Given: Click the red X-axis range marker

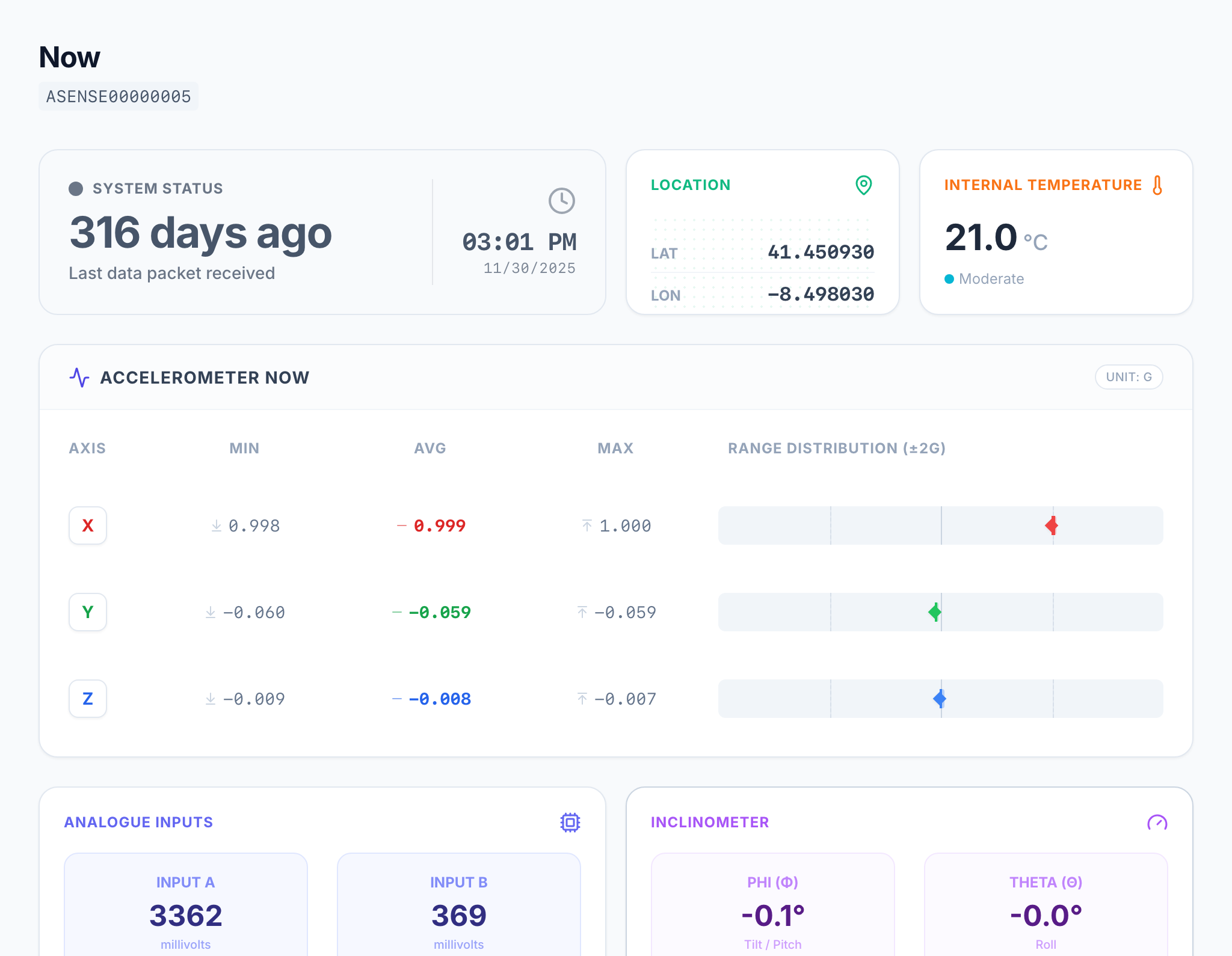Looking at the screenshot, I should (1052, 525).
